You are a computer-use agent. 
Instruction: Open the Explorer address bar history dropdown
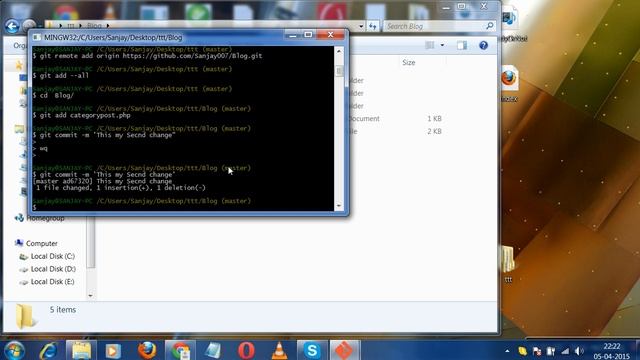coord(361,26)
